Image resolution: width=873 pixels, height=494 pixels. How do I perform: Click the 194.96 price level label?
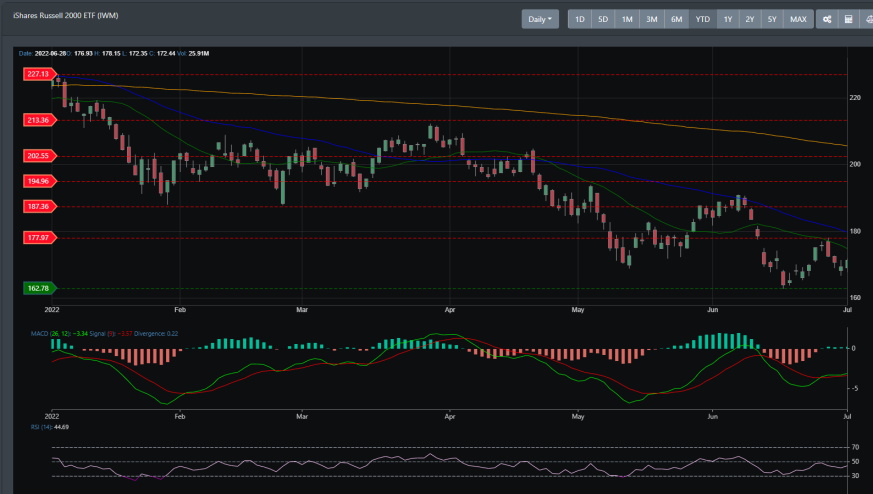[39, 181]
